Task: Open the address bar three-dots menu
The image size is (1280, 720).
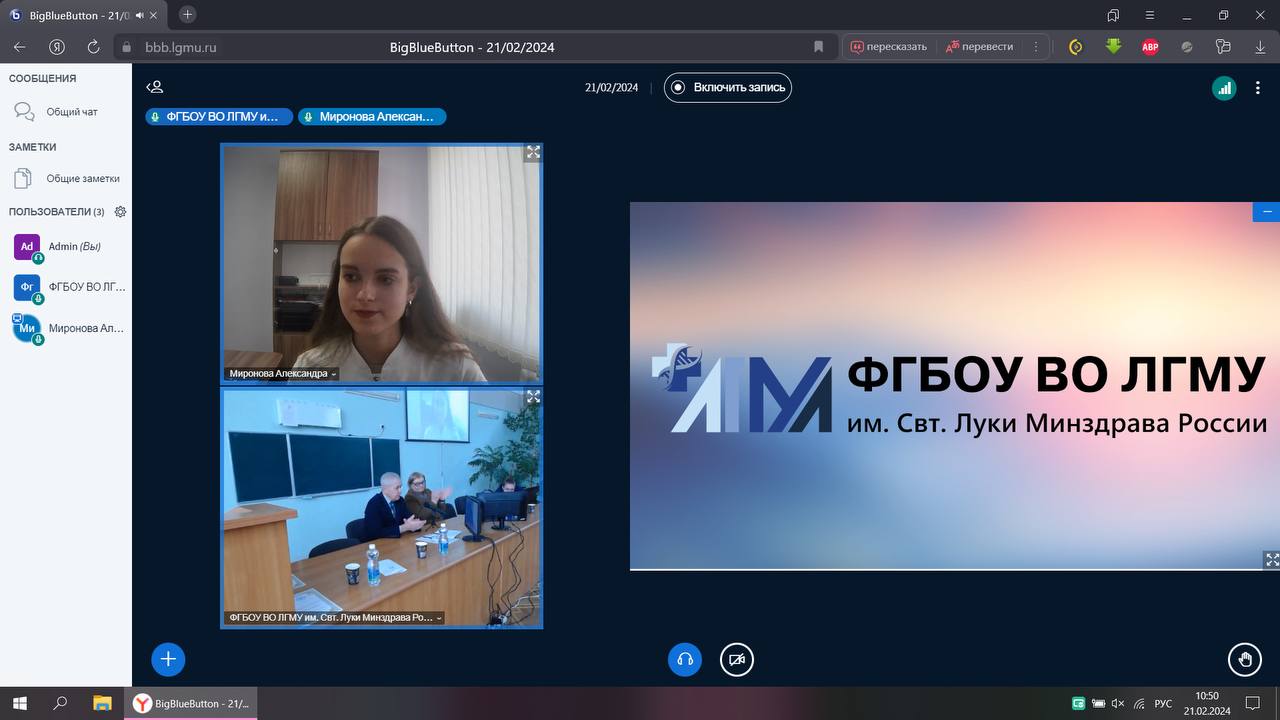Action: pos(1036,47)
